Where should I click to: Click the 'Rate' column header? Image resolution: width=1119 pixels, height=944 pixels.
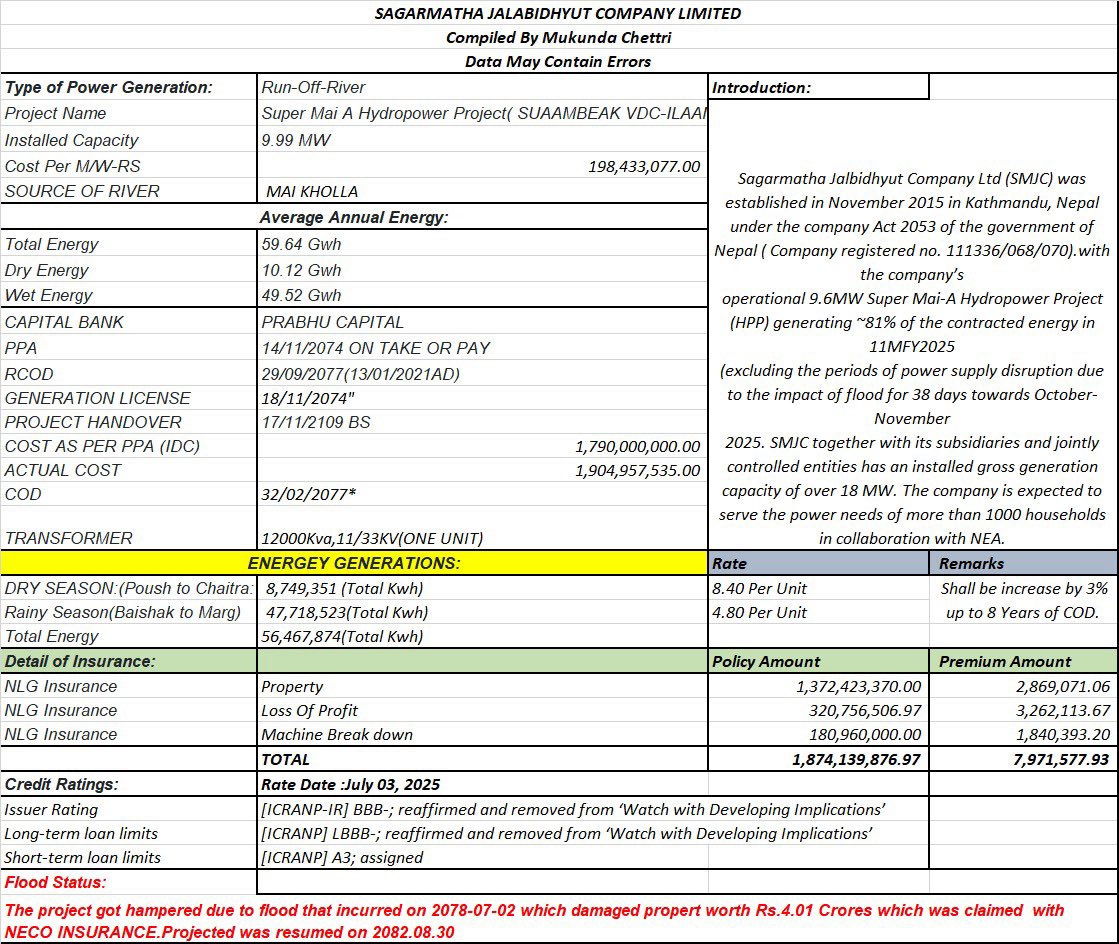819,563
